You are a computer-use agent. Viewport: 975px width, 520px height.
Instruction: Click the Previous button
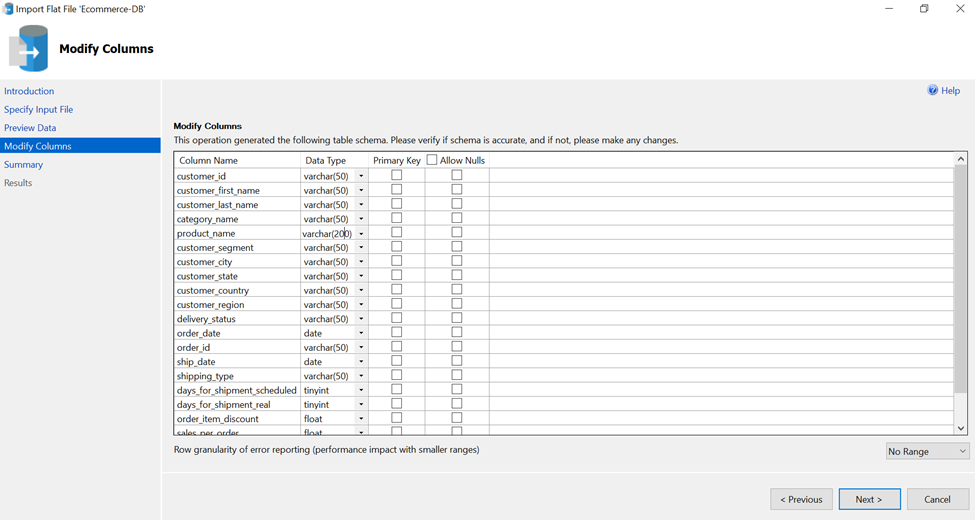coord(802,499)
